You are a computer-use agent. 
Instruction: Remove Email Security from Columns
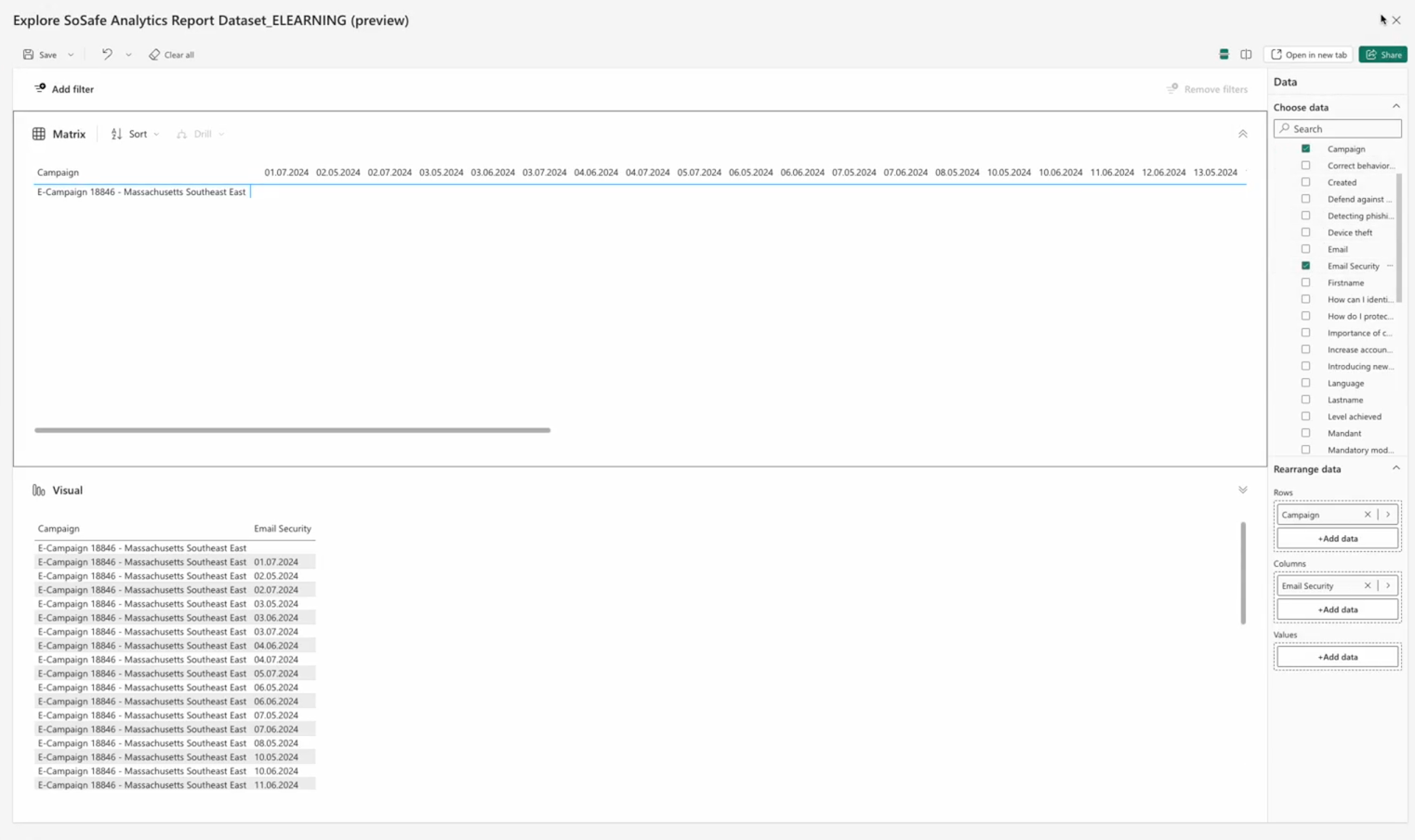pos(1367,586)
